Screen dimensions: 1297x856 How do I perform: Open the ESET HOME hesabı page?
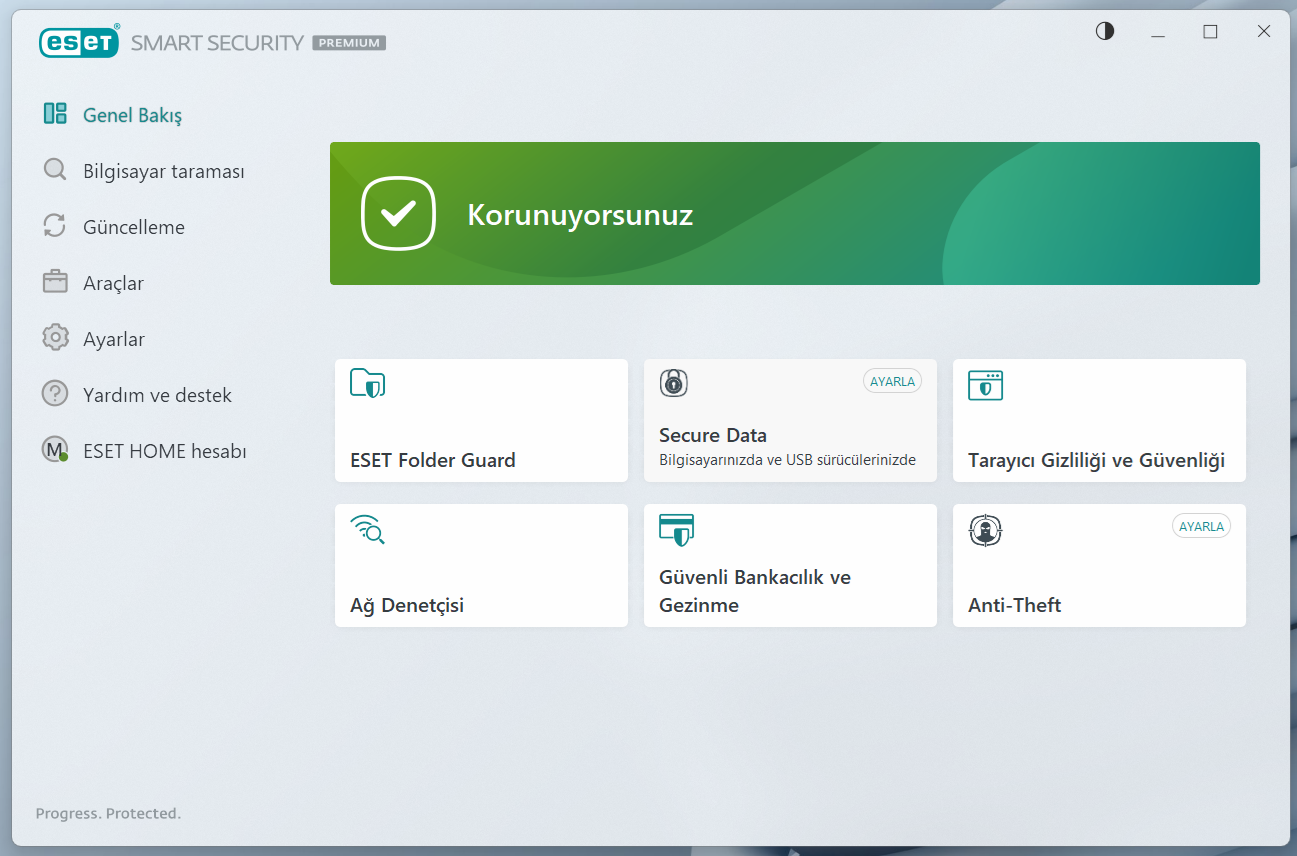165,451
